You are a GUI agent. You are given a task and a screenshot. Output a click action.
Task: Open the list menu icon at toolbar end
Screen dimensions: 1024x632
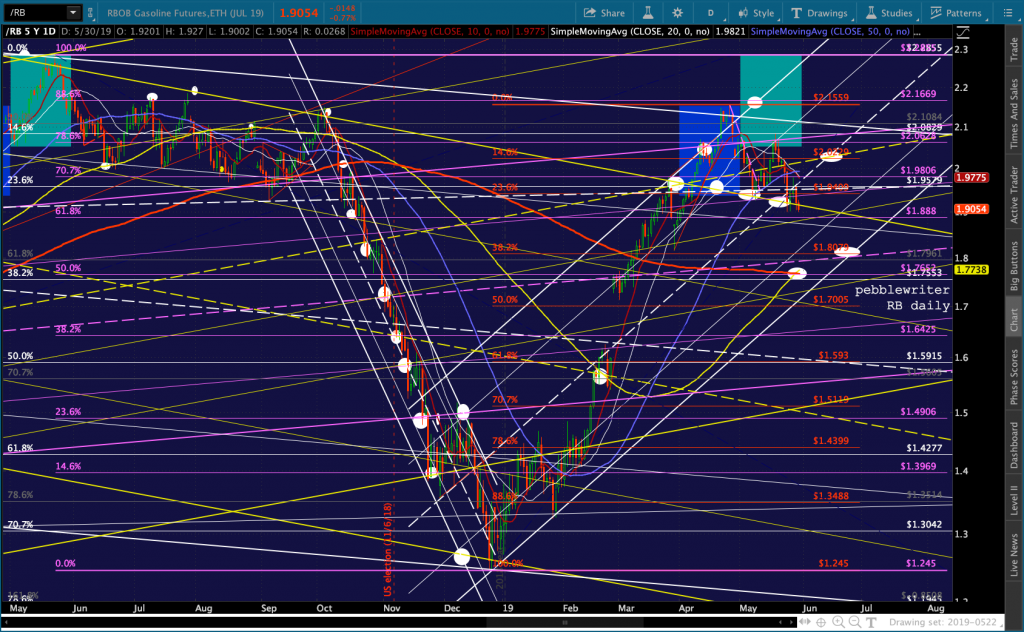(x=1008, y=12)
